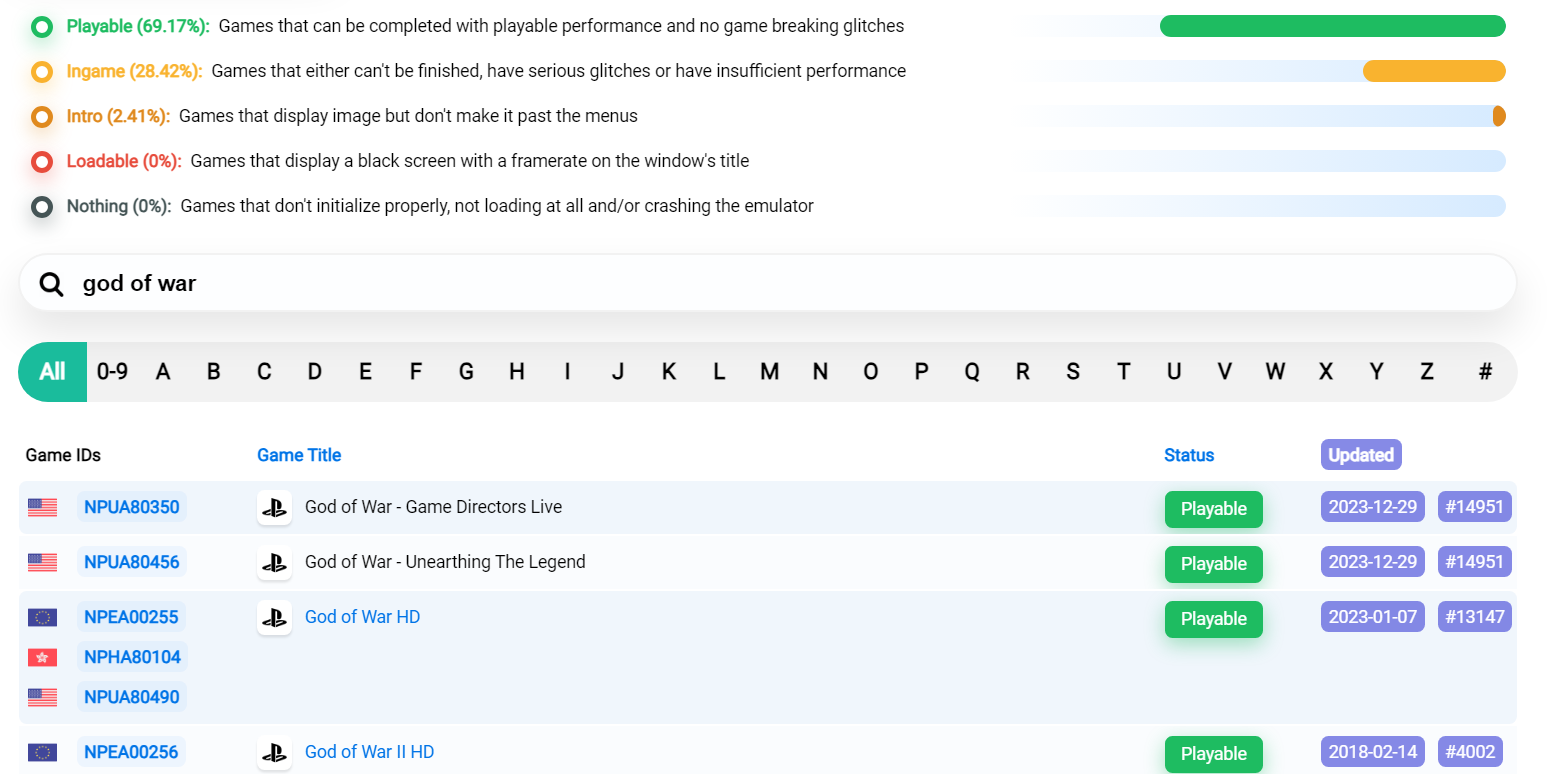Click PlayStation icon beside God of War II HD
This screenshot has width=1547, height=774.
pyautogui.click(x=274, y=753)
